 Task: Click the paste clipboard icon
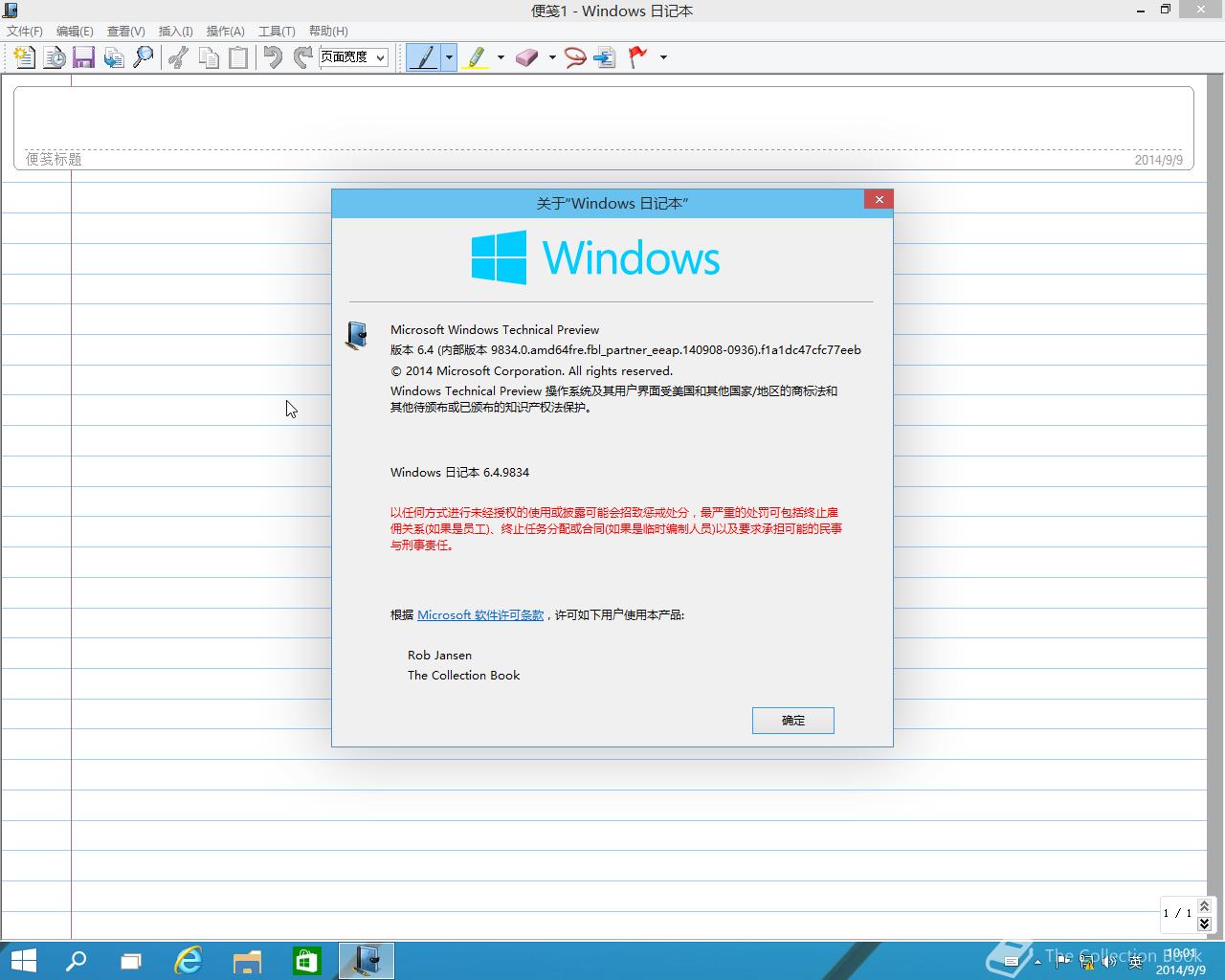click(238, 57)
